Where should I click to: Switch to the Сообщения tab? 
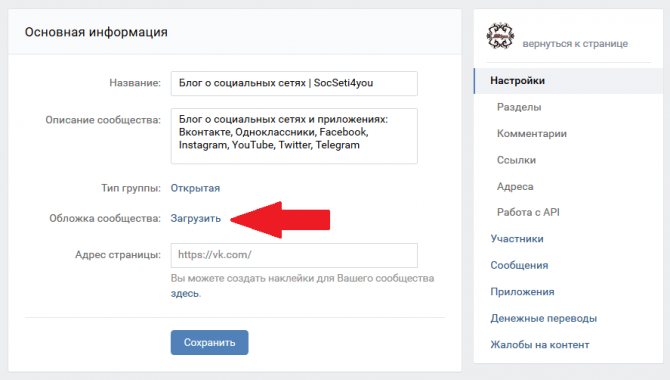coord(519,265)
